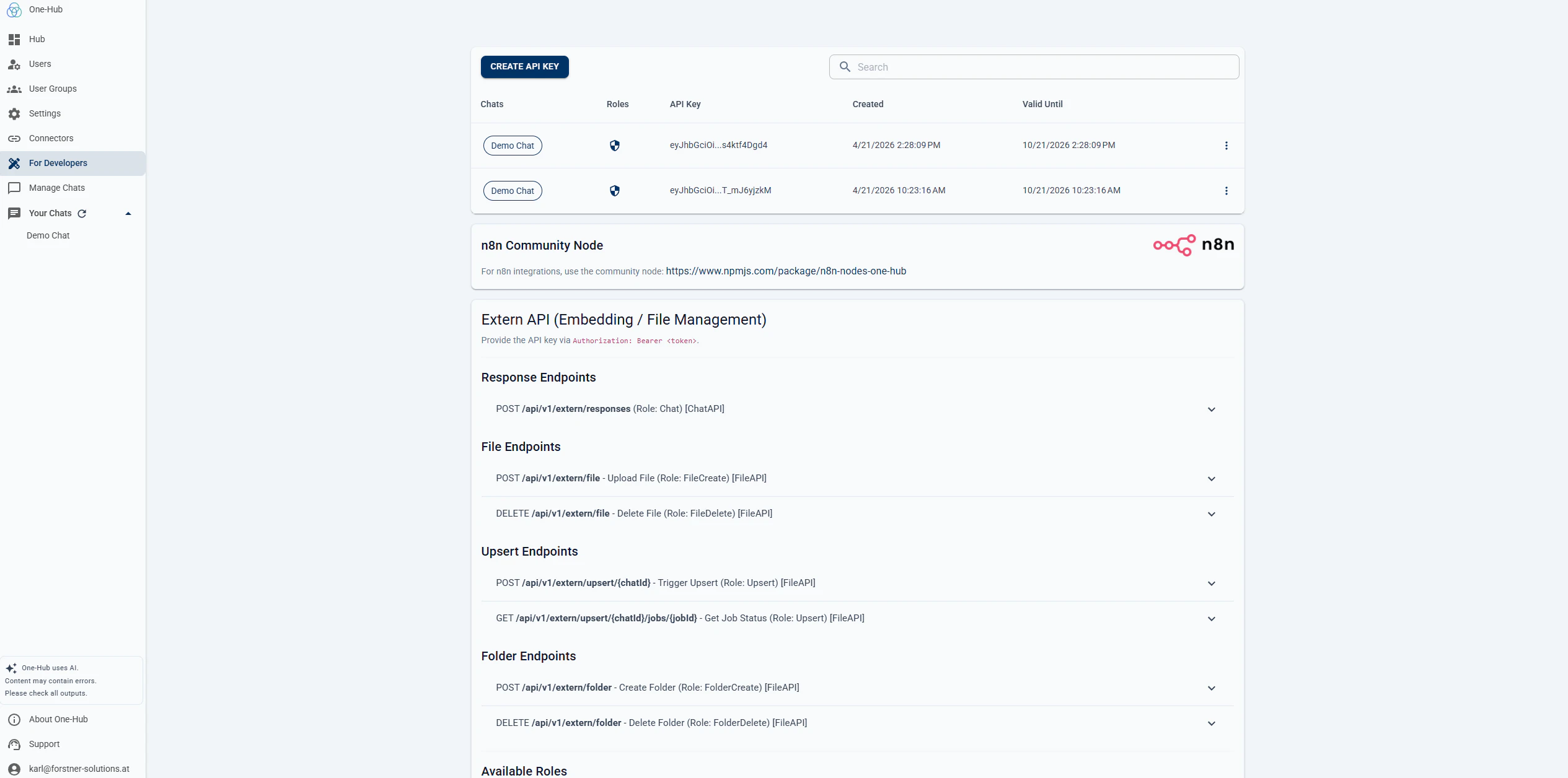The width and height of the screenshot is (1568, 778).
Task: Click Demo Chat chip in second key row
Action: (x=513, y=191)
